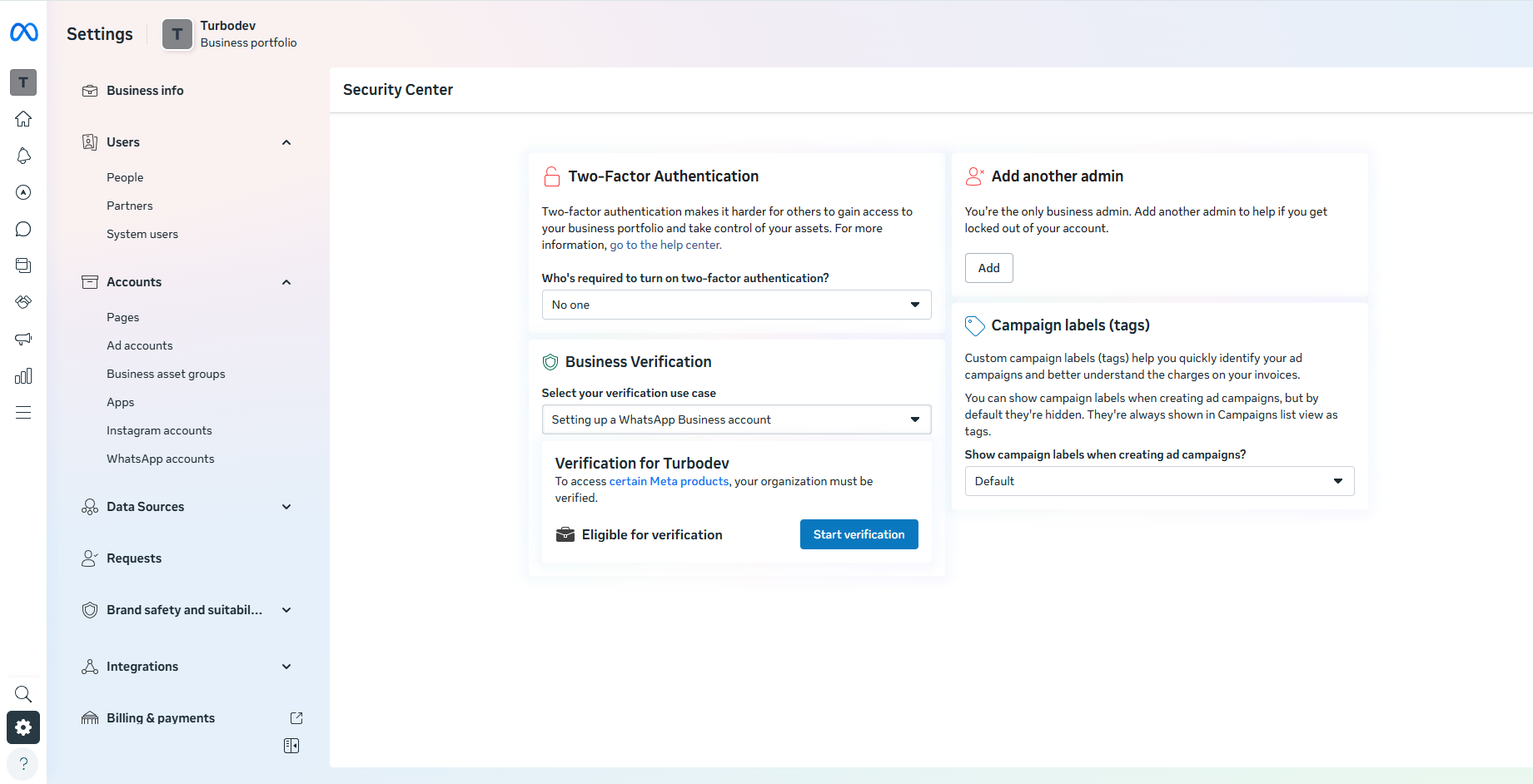1533x784 pixels.
Task: Open Requests section
Action: [x=134, y=558]
